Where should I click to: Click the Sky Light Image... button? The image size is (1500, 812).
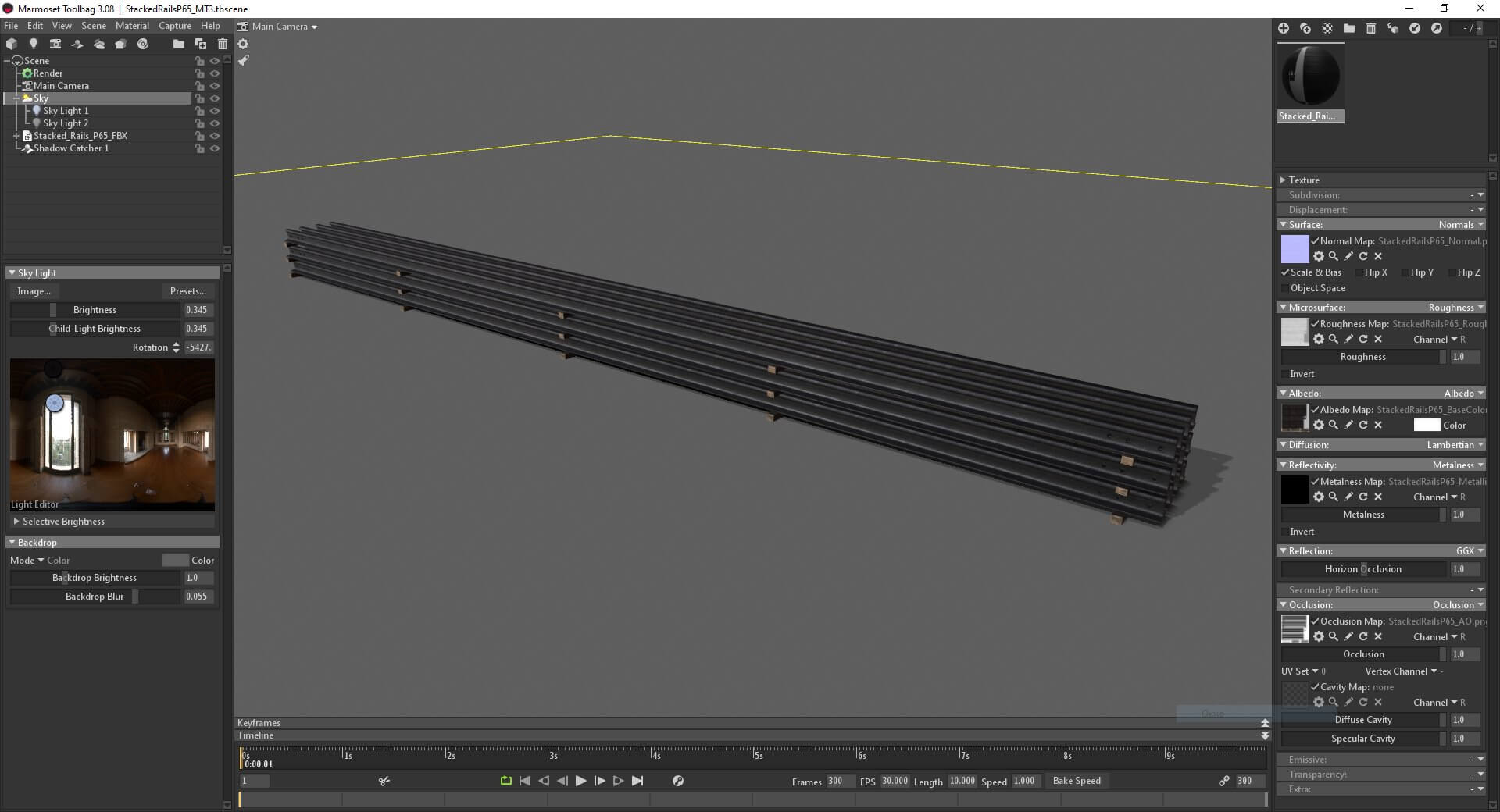click(x=34, y=291)
